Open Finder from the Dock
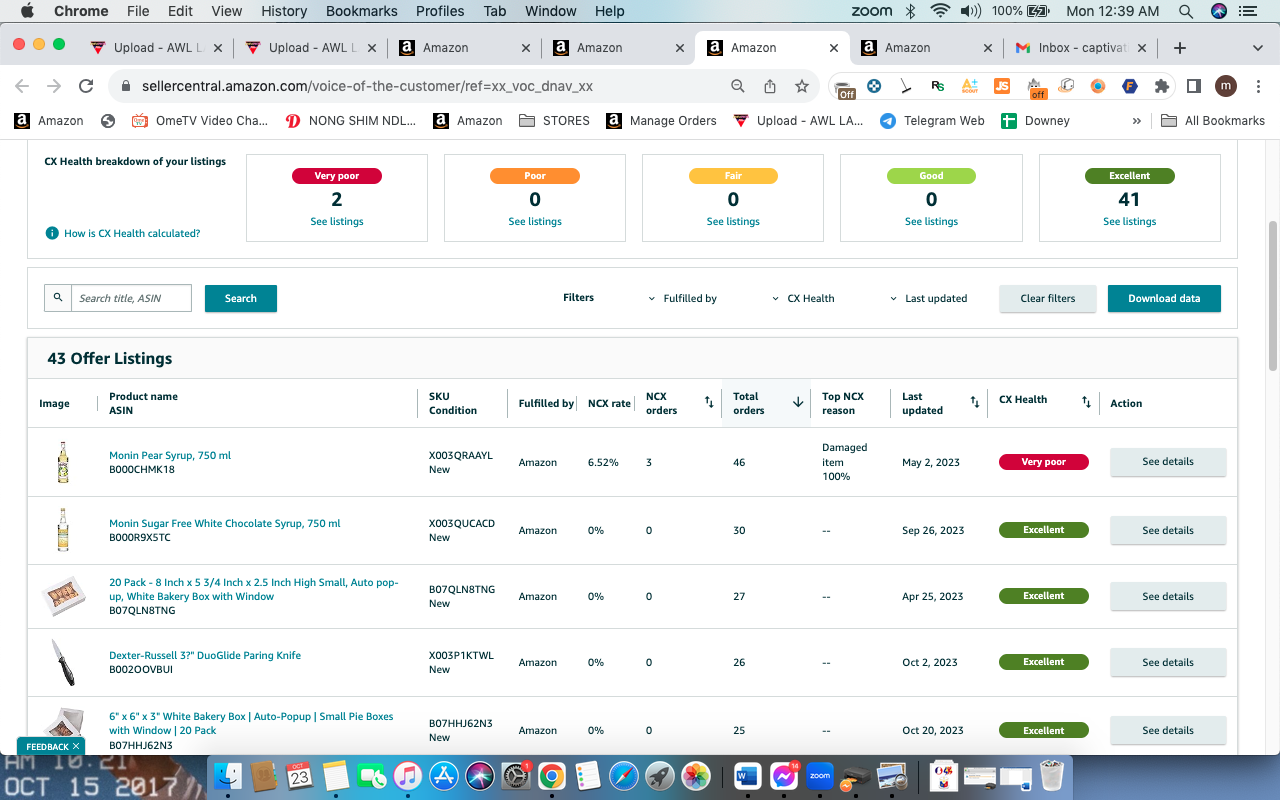 (230, 775)
